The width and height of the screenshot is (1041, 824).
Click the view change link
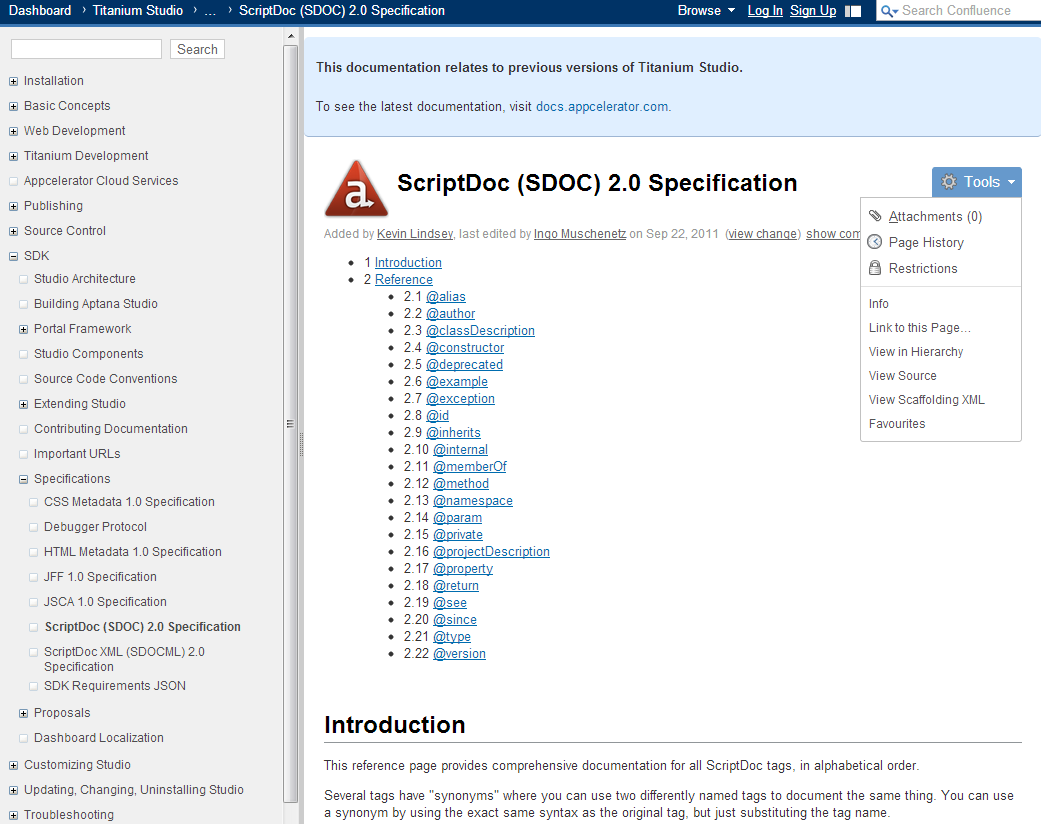coord(762,234)
